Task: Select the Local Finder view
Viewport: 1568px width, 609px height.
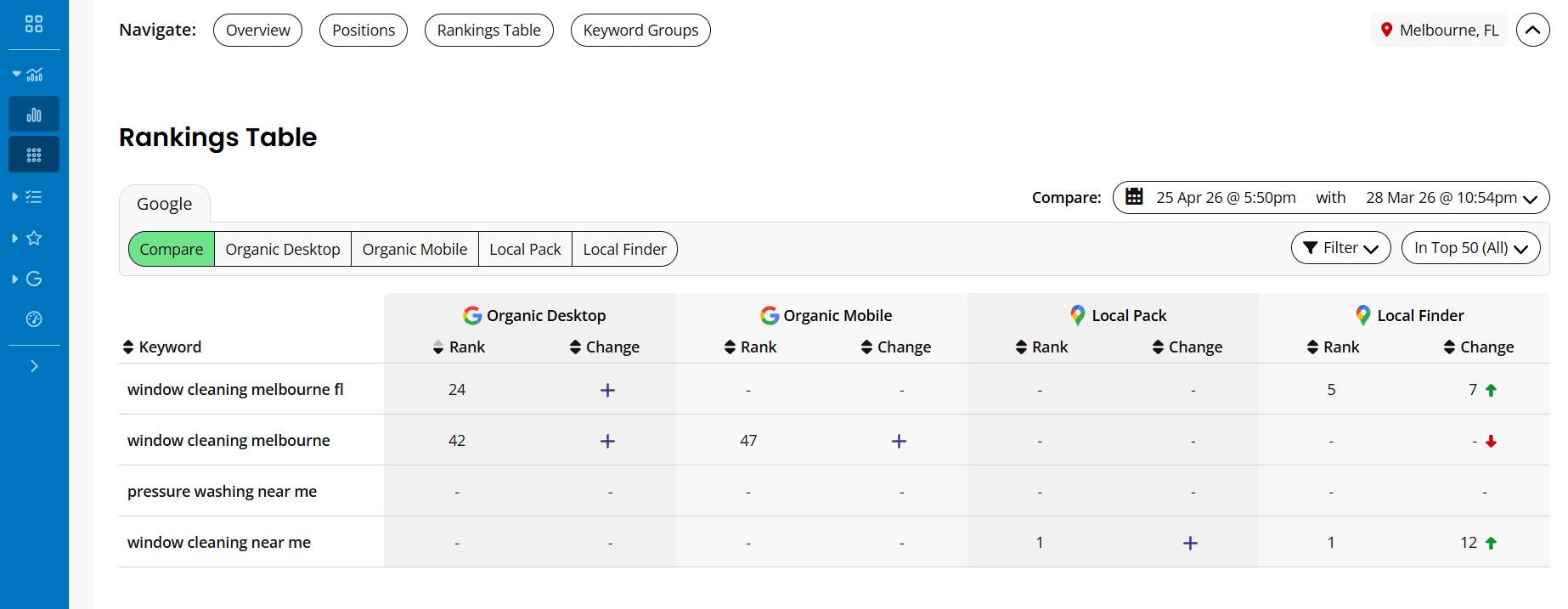Action: point(624,250)
